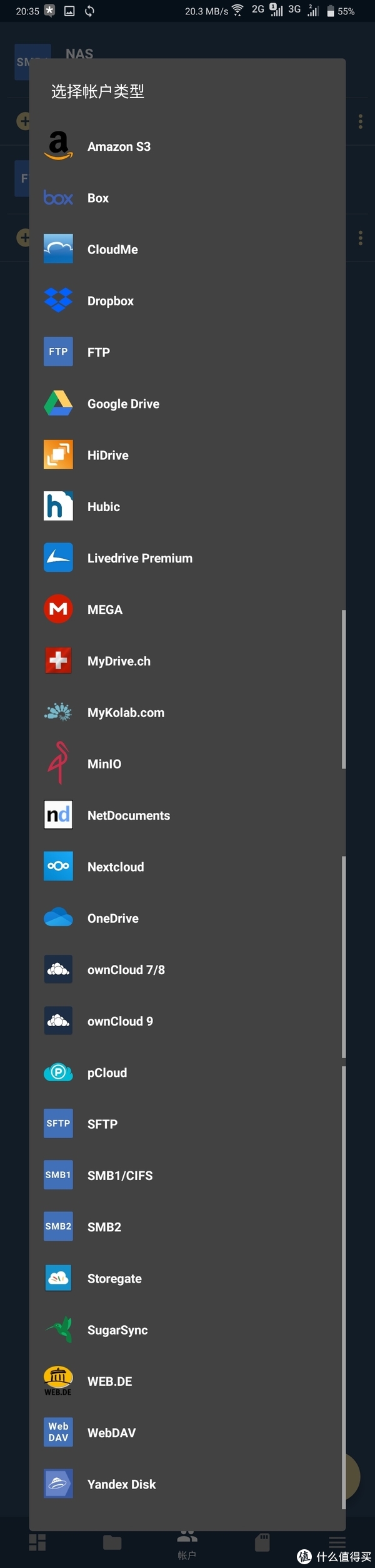The height and width of the screenshot is (1568, 375).
Task: Choose WebDAV label
Action: point(111,1432)
